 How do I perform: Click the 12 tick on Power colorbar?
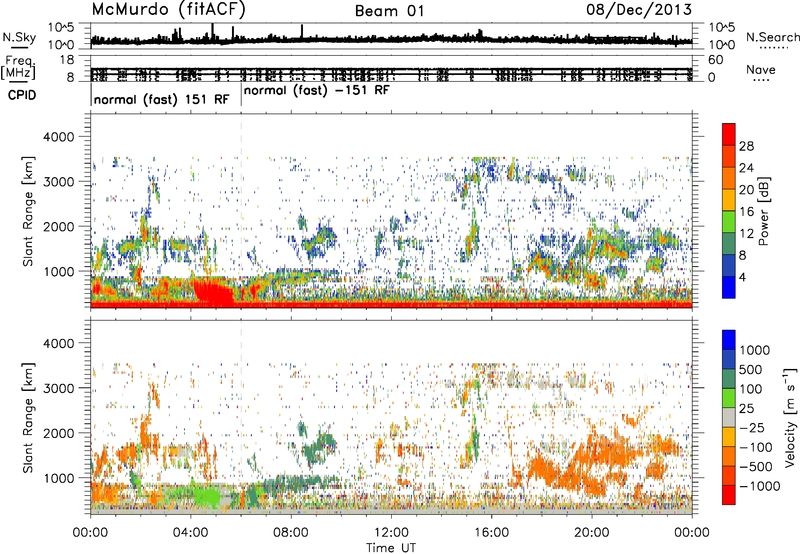tap(746, 234)
